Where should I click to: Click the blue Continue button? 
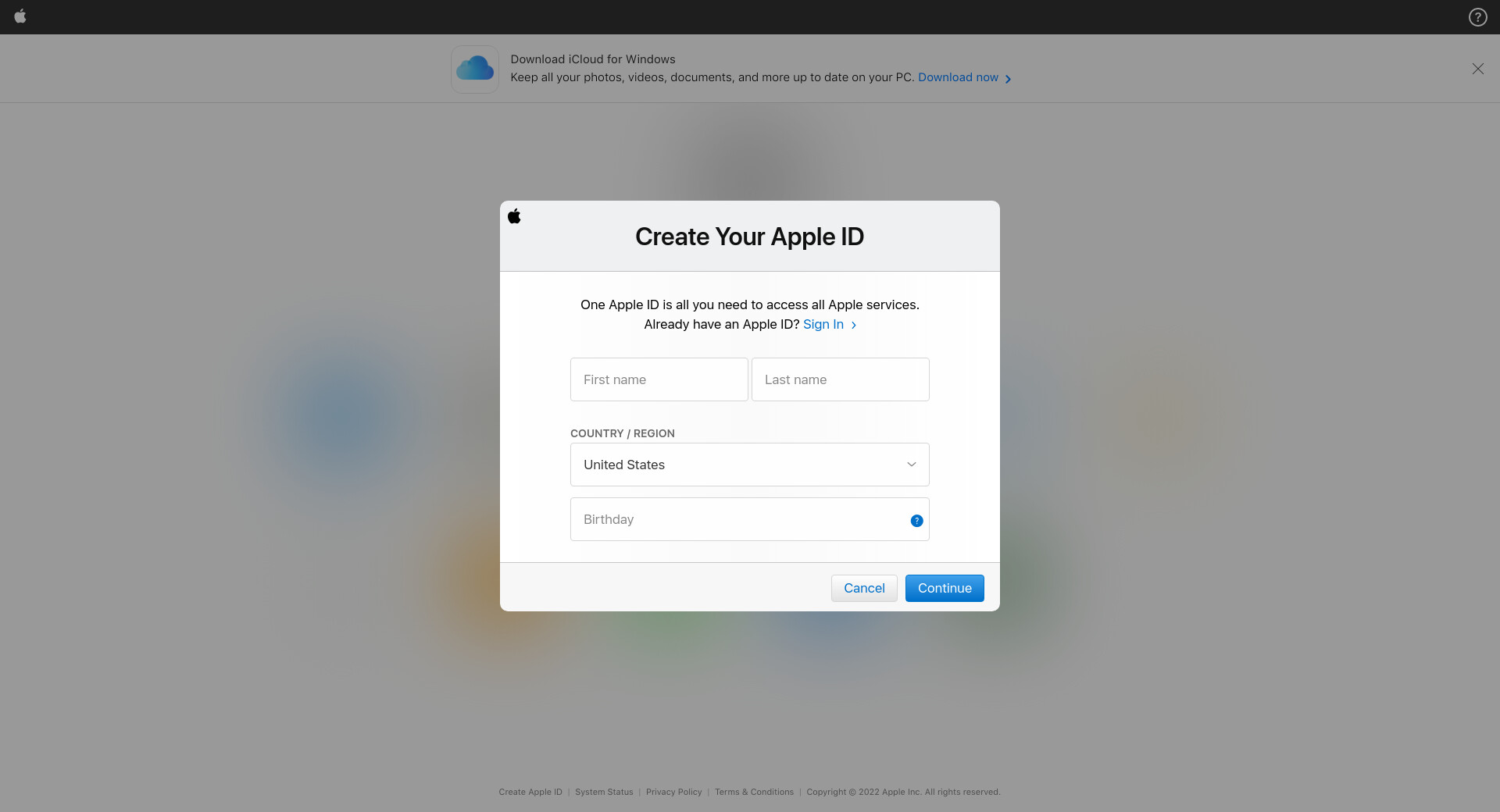point(945,588)
